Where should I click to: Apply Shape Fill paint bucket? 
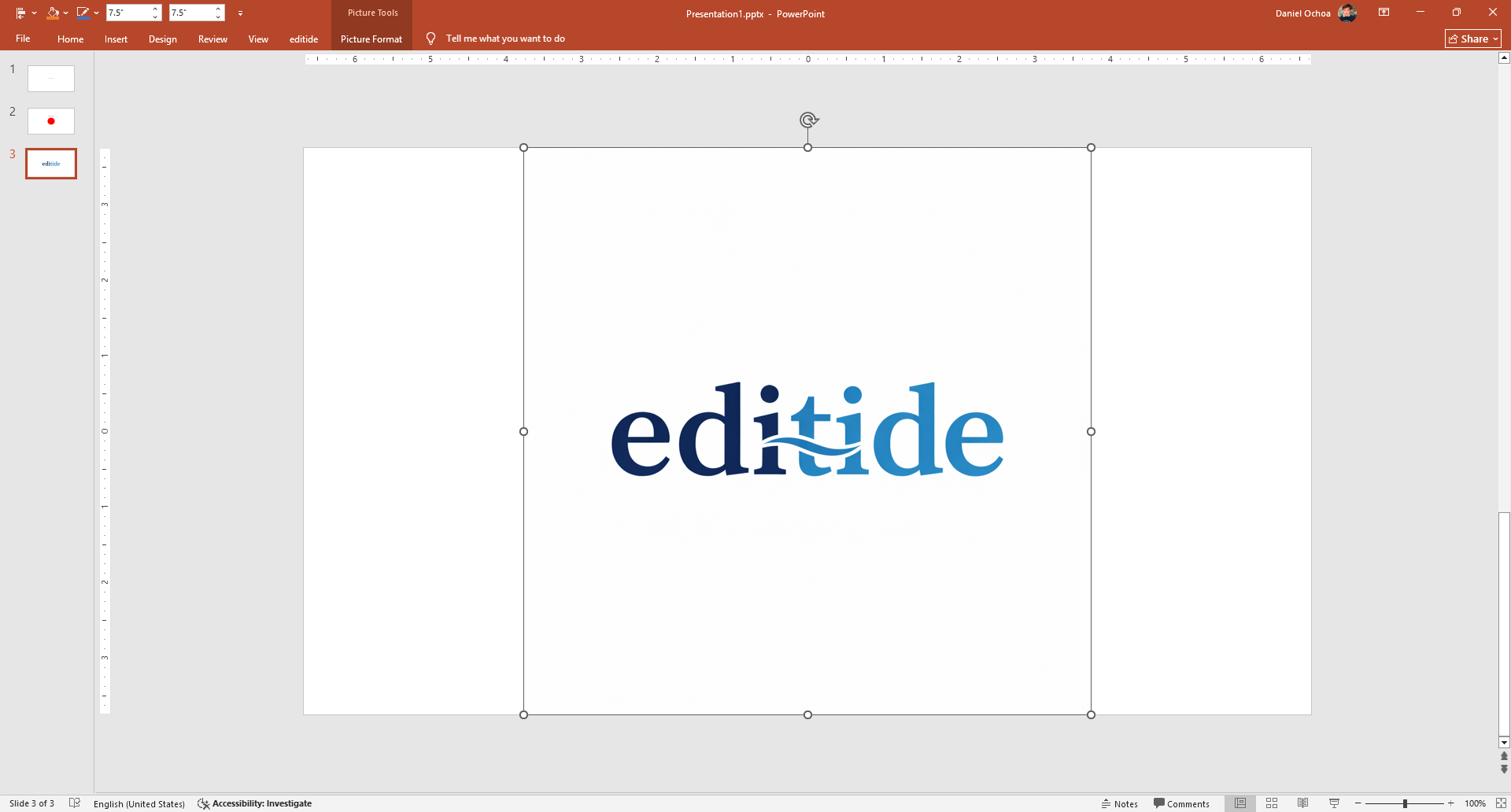coord(52,13)
